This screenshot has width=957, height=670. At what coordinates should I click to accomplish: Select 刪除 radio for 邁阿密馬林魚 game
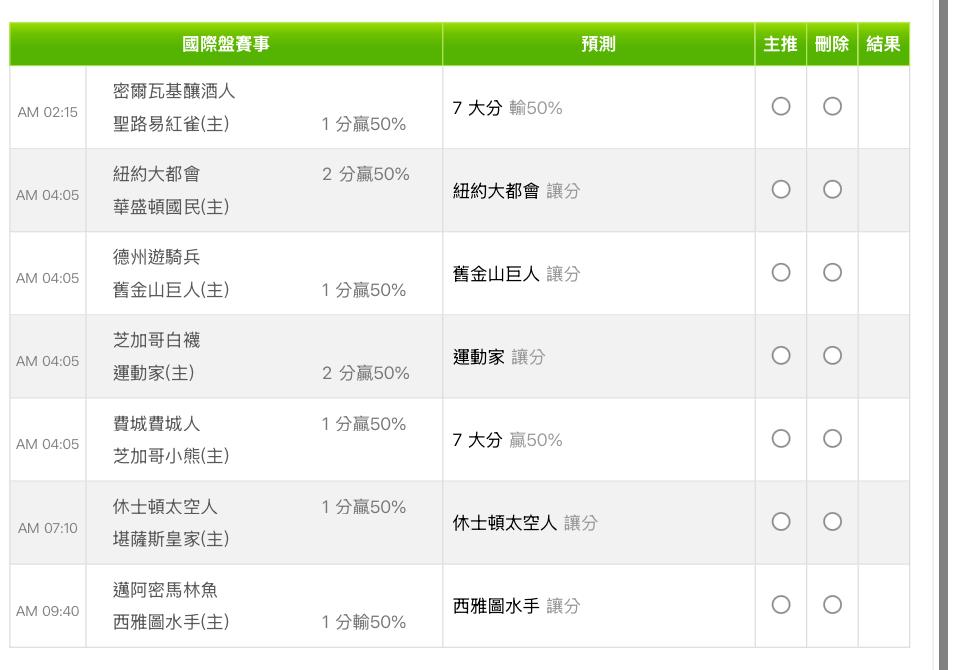point(832,605)
